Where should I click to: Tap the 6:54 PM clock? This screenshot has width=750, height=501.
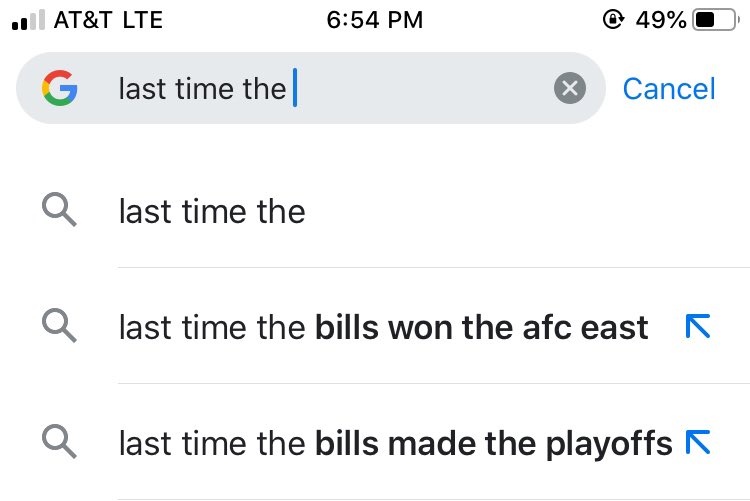(375, 20)
